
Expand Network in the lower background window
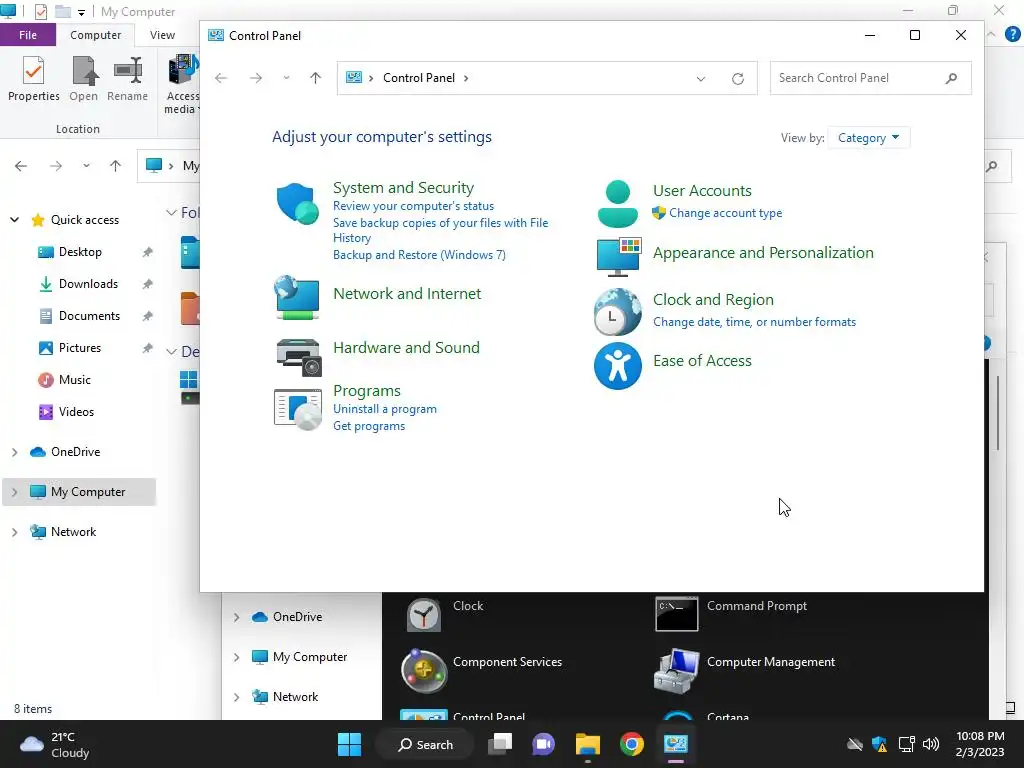(236, 697)
